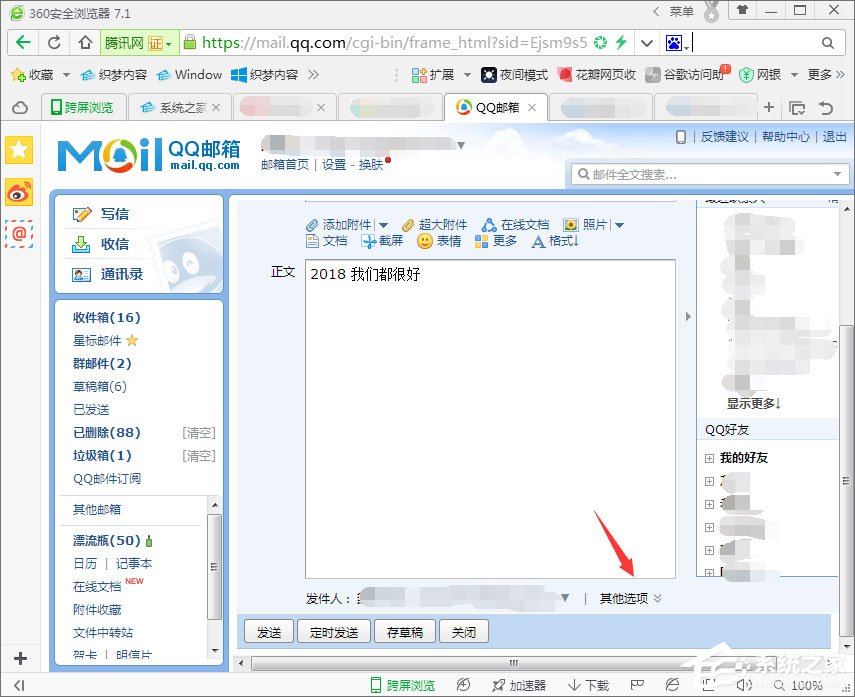Click the 发送 send button
This screenshot has height=697, width=855.
click(x=268, y=631)
